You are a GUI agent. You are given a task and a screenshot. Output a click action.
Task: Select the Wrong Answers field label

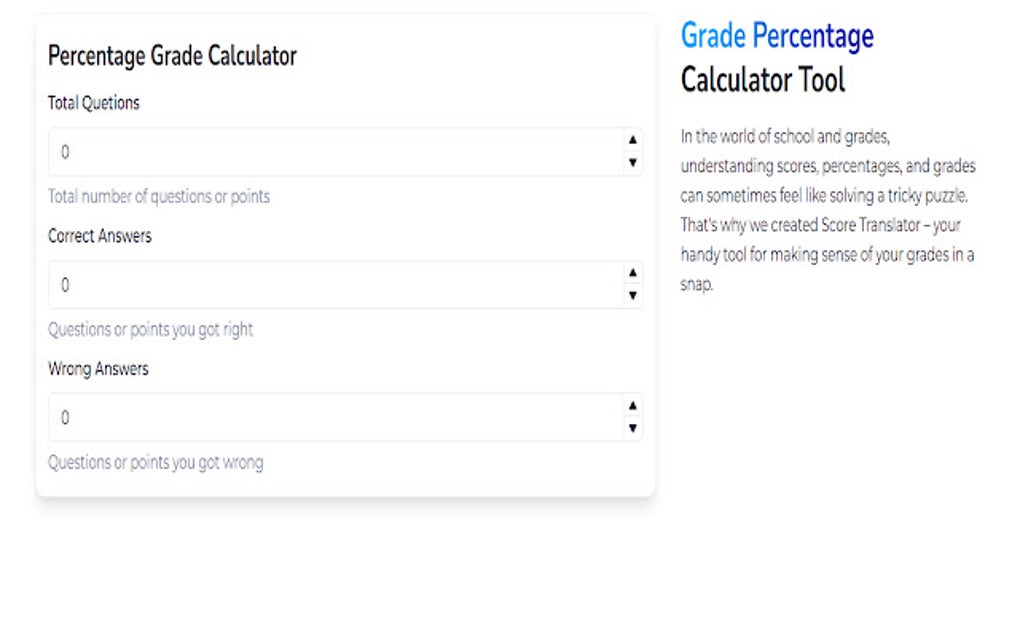pos(98,369)
